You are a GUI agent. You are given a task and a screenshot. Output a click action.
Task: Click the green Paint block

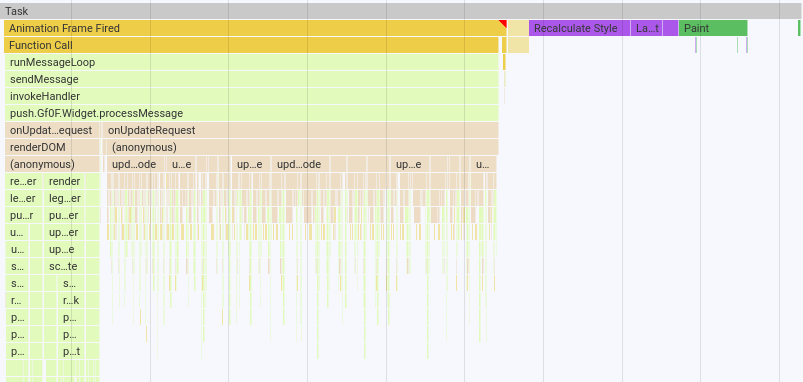point(713,28)
